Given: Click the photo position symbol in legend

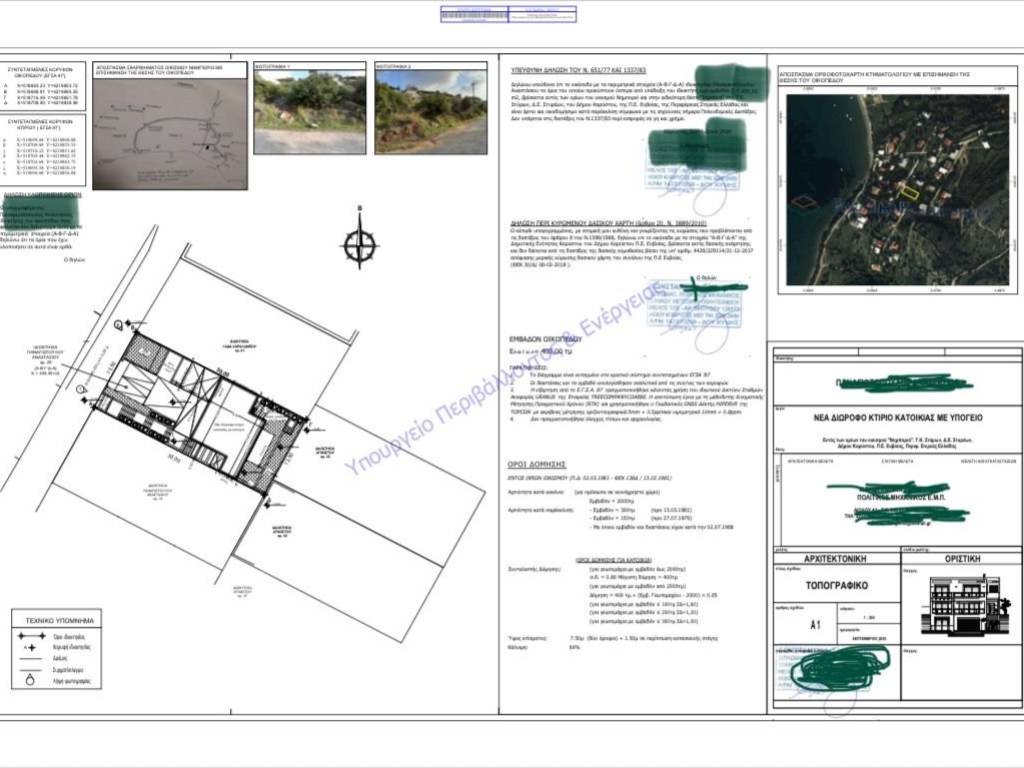Looking at the screenshot, I should pyautogui.click(x=30, y=682).
